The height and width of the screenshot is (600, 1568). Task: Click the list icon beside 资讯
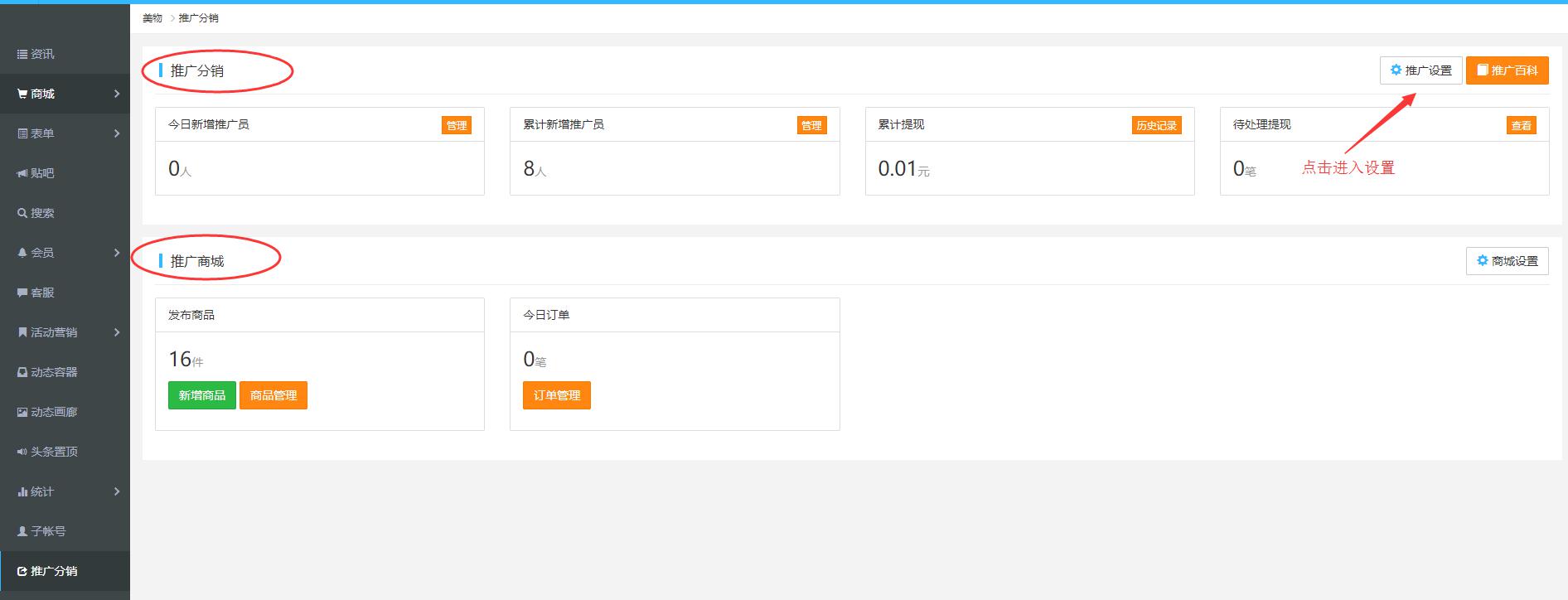[22, 54]
